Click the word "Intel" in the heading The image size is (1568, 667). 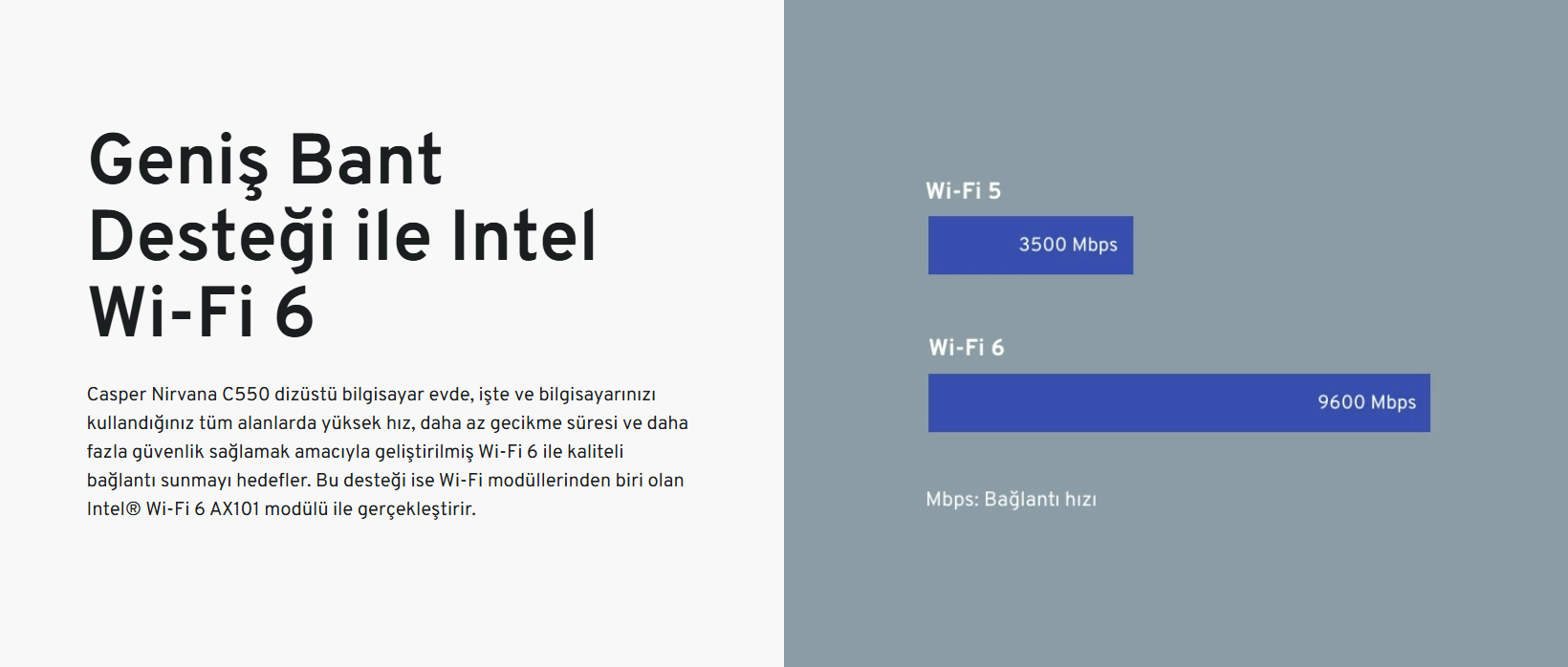524,237
